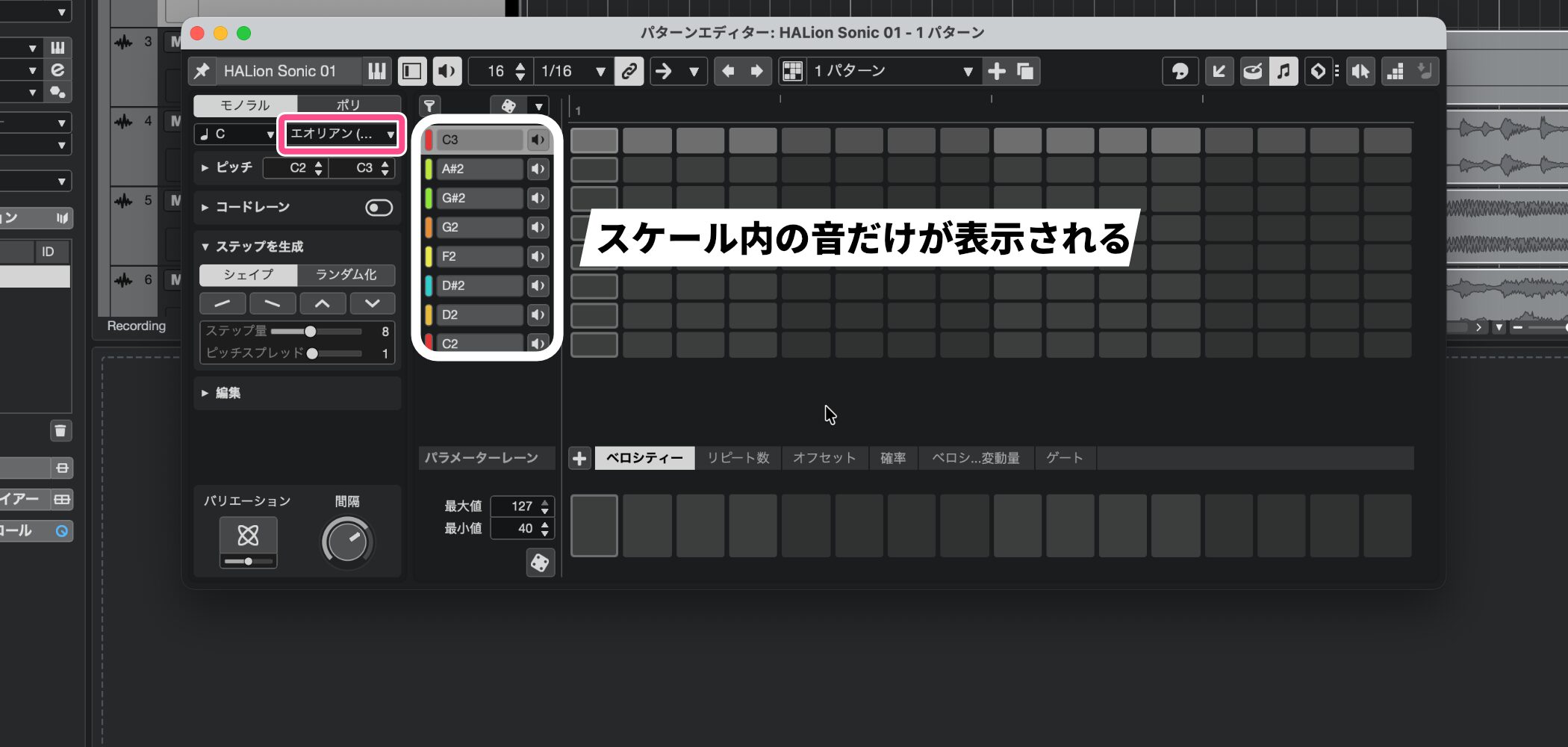Viewport: 1568px width, 747px height.
Task: Click the piano keyboard icon in toolbar
Action: click(377, 71)
